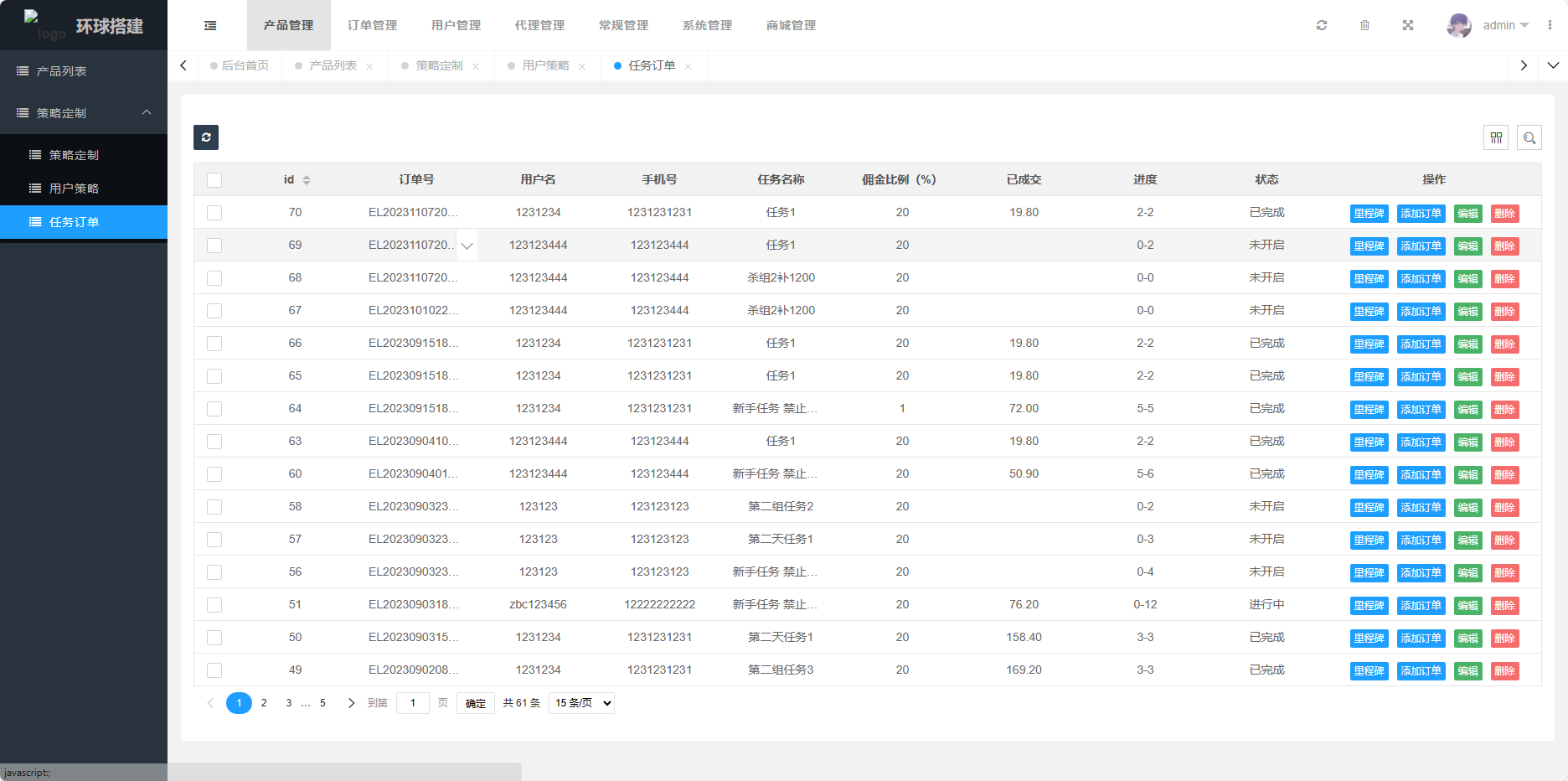The height and width of the screenshot is (781, 1568).
Task: Click 里程碑 for order id 56
Action: [1369, 573]
